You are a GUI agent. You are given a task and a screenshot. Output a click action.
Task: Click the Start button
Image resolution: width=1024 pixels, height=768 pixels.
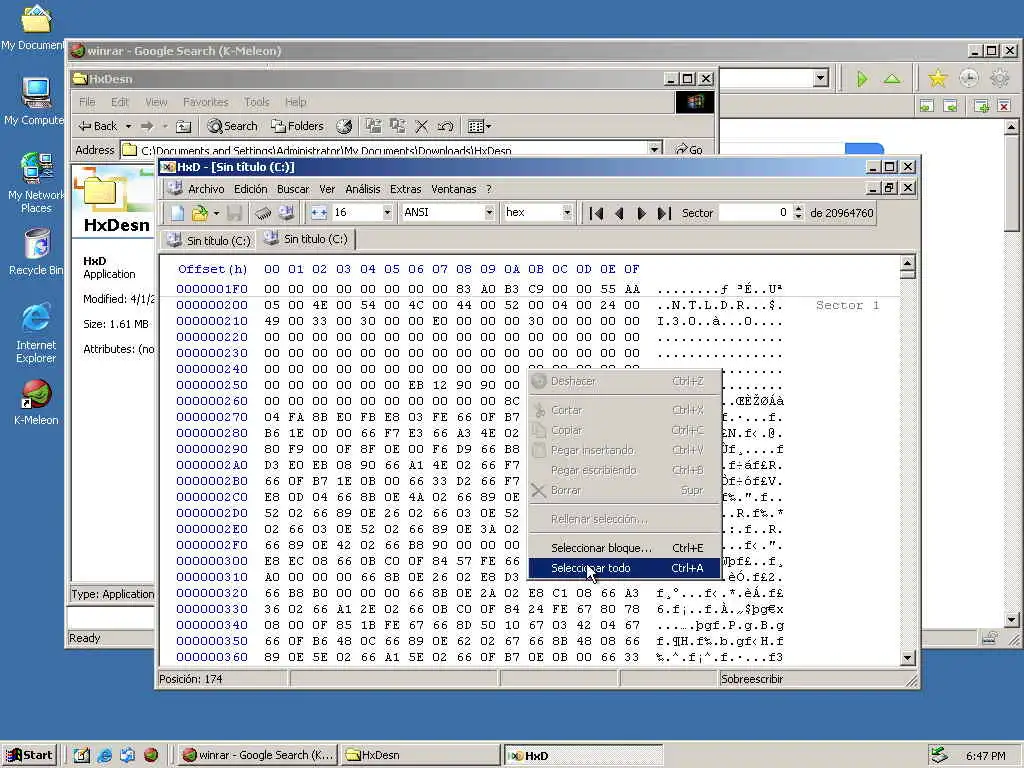pyautogui.click(x=30, y=755)
